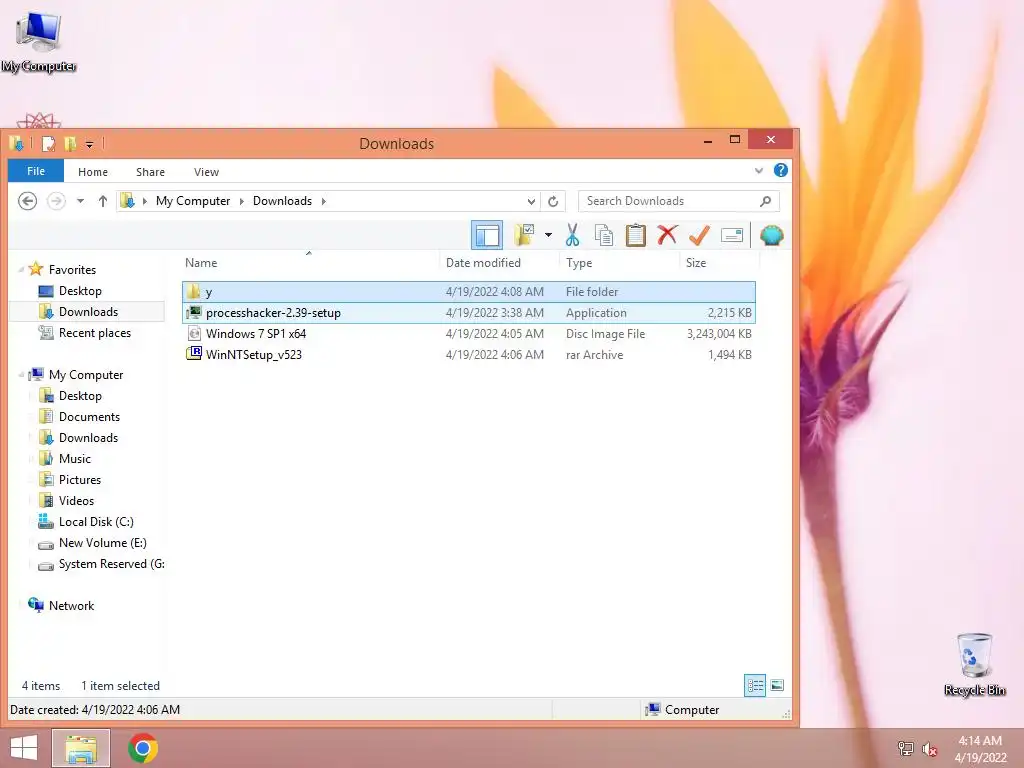Viewport: 1024px width, 768px height.
Task: Switch to the Share ribbon tab
Action: tap(150, 172)
